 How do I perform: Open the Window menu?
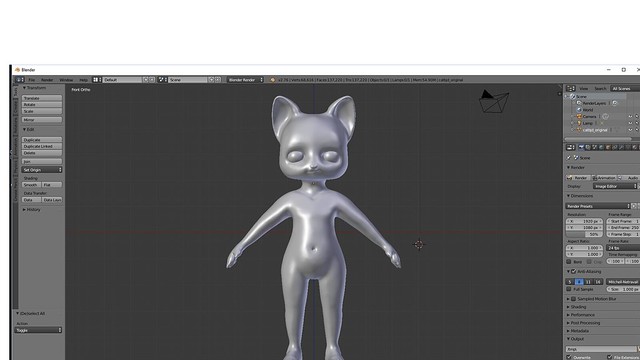tap(66, 80)
